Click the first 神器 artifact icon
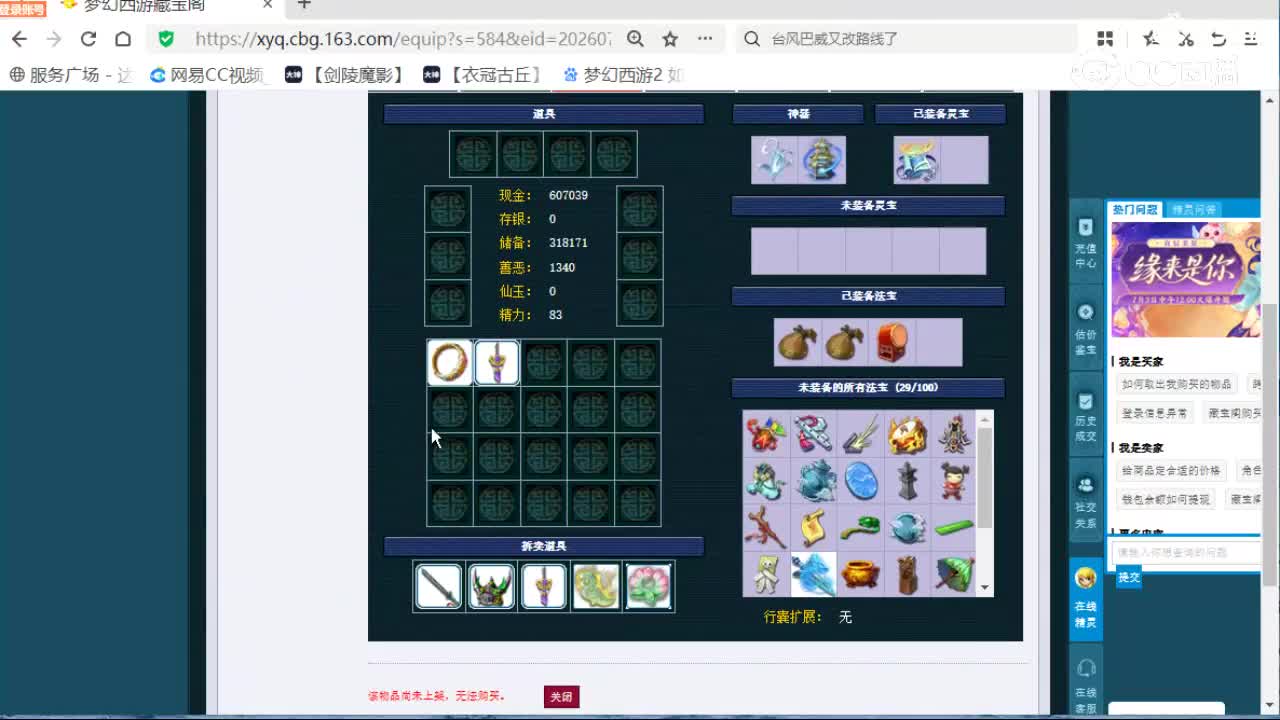1280x720 pixels. pyautogui.click(x=775, y=160)
